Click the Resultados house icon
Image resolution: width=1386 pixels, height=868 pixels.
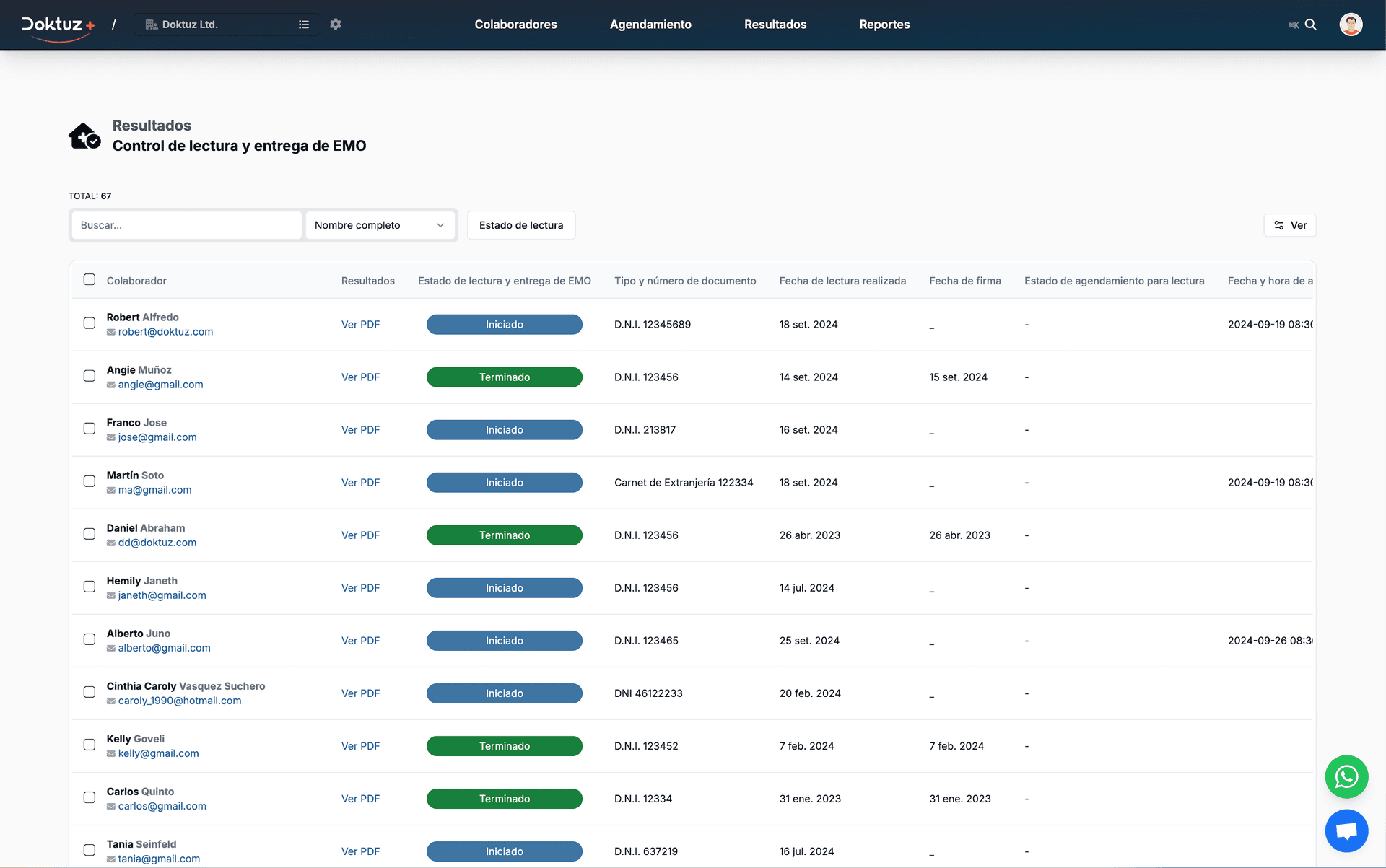point(84,136)
